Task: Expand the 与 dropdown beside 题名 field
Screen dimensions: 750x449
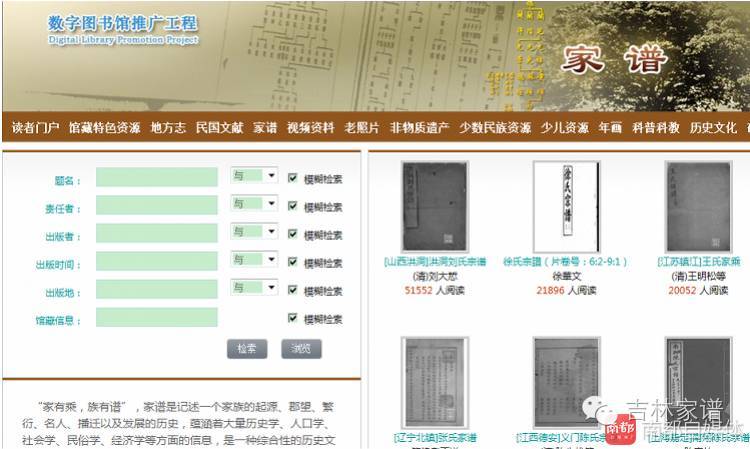Action: pos(254,176)
